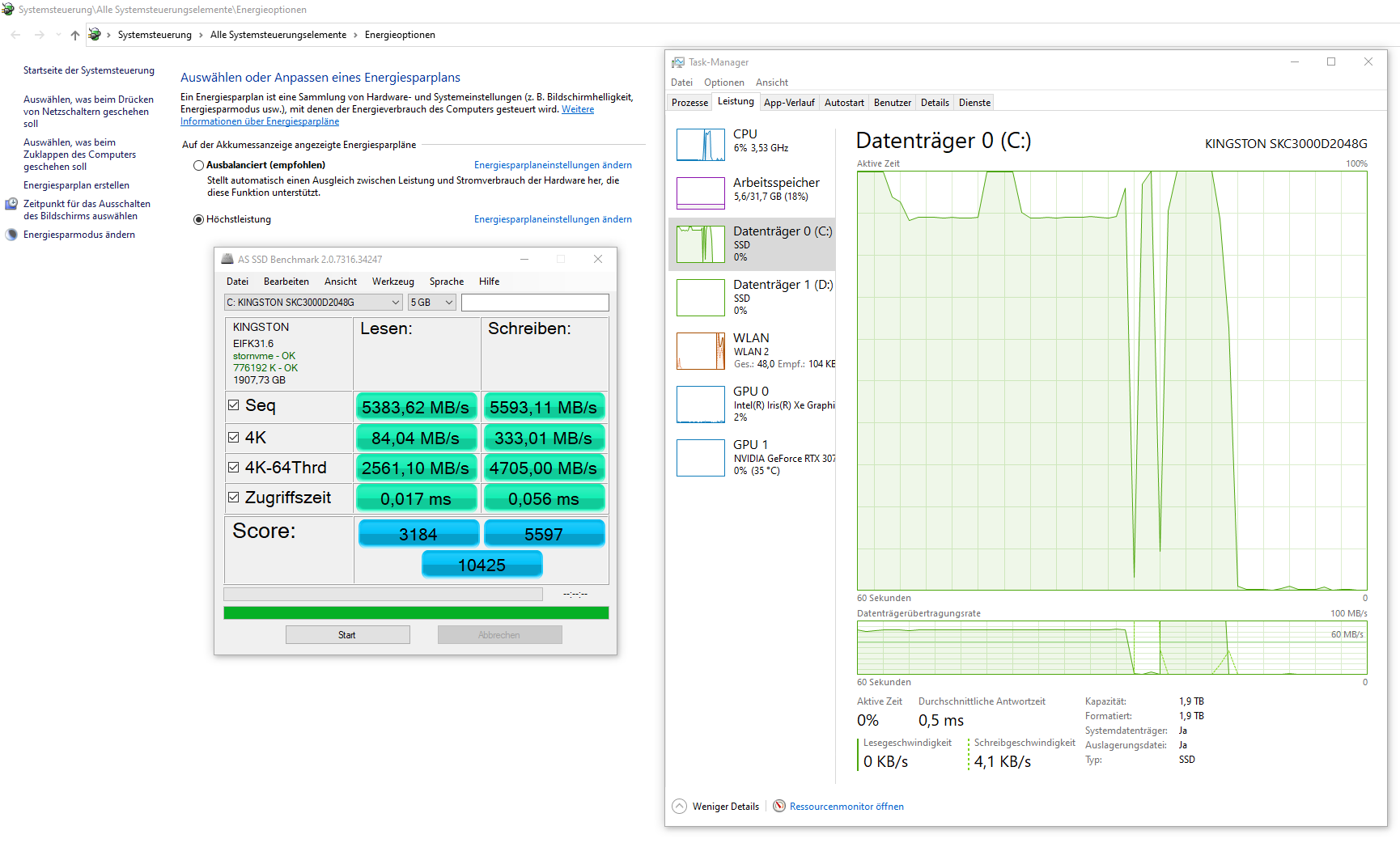Image resolution: width=1400 pixels, height=843 pixels.
Task: Open link about pressing power buttons
Action: 88,112
